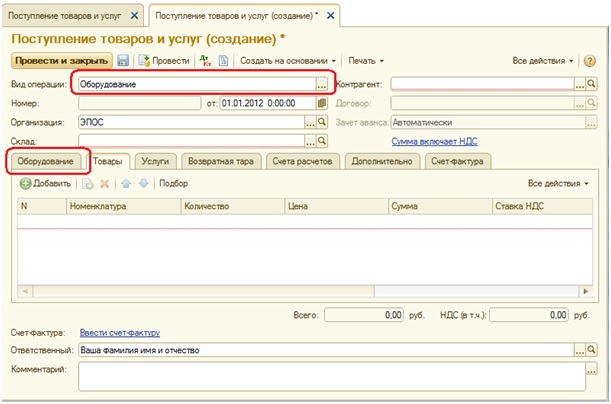Open Вид операции selection ellipsis button
Screen dimensions: 611x404
tap(321, 84)
